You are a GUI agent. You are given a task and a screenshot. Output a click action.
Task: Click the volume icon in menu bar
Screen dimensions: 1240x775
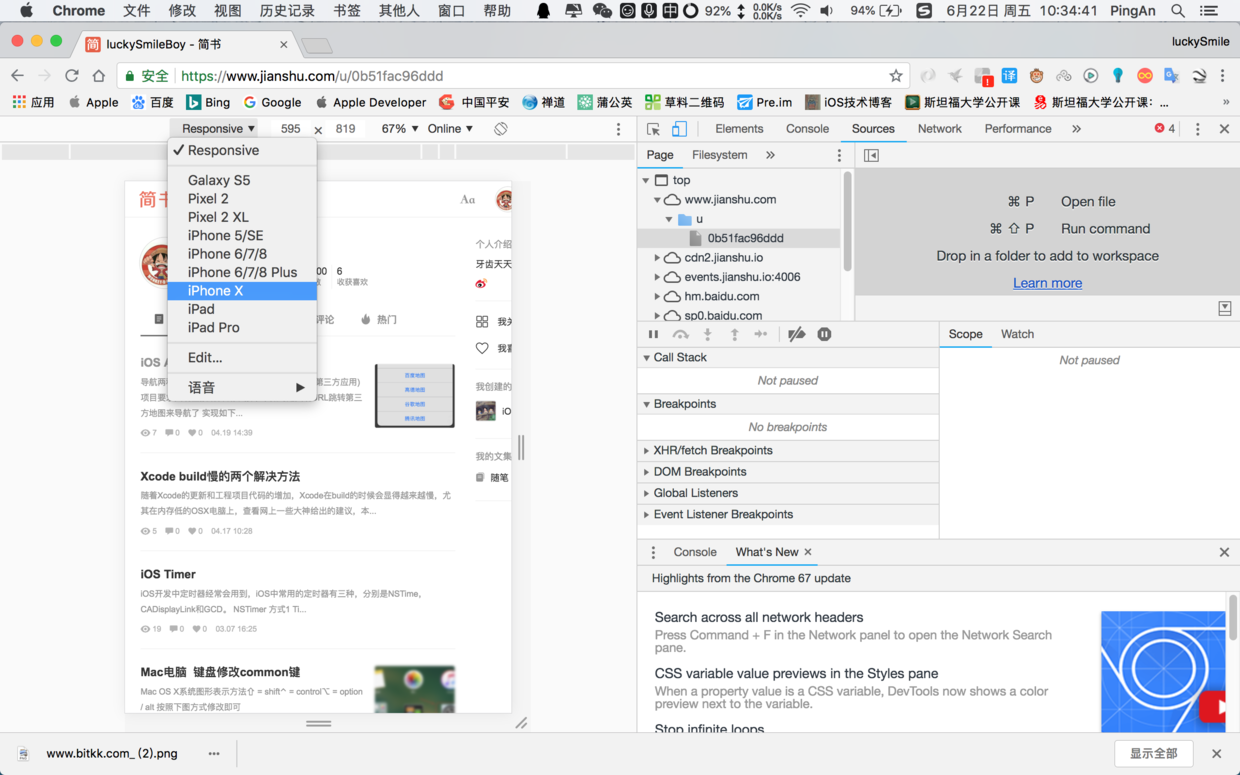[x=827, y=11]
